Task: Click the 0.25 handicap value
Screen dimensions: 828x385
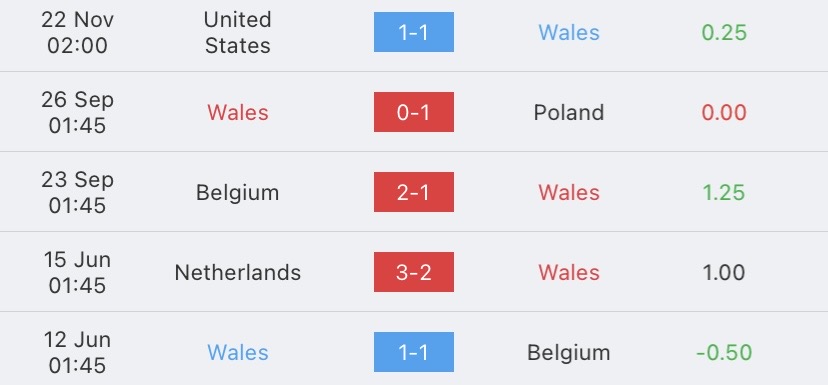Action: point(724,33)
